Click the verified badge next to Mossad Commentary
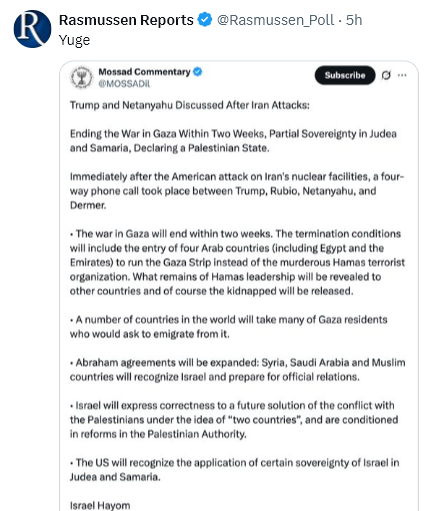 tap(198, 72)
